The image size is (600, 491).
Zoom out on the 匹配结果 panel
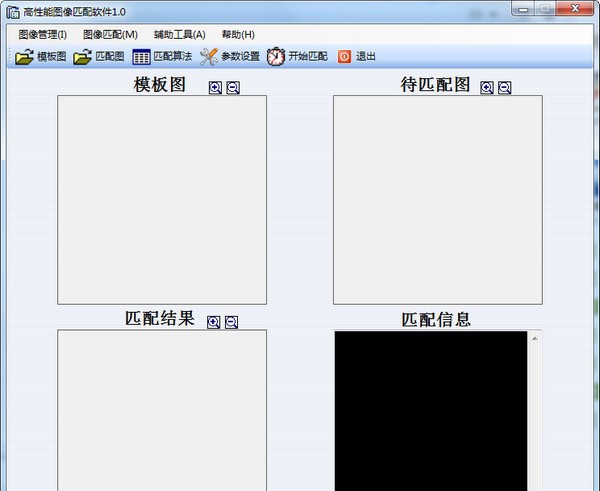[231, 322]
